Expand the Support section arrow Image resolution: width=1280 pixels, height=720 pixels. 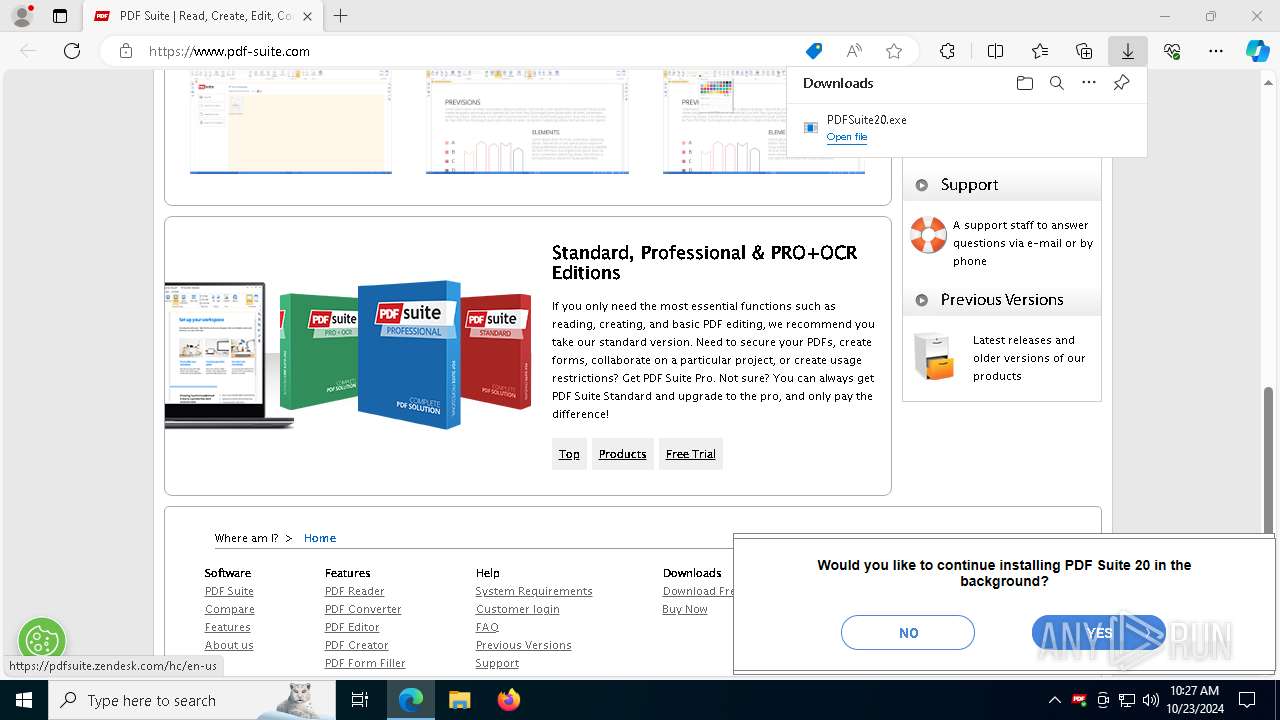[921, 185]
